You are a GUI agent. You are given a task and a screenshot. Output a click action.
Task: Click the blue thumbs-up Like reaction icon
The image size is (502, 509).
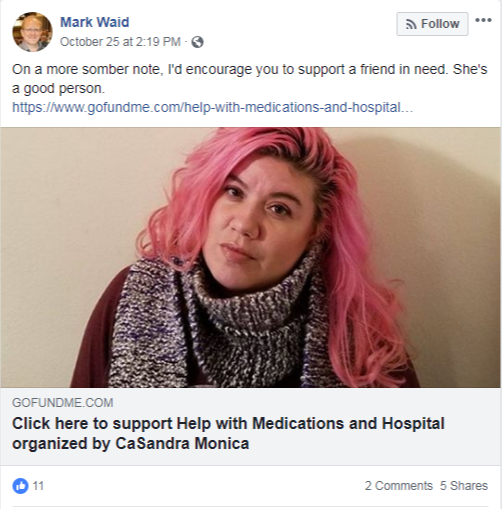coord(20,486)
